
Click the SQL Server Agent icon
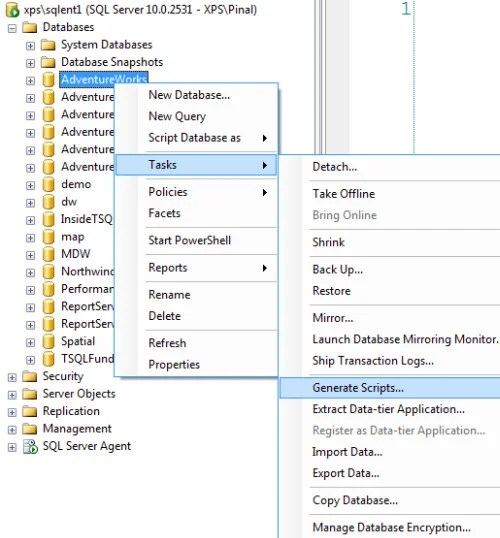tap(30, 446)
